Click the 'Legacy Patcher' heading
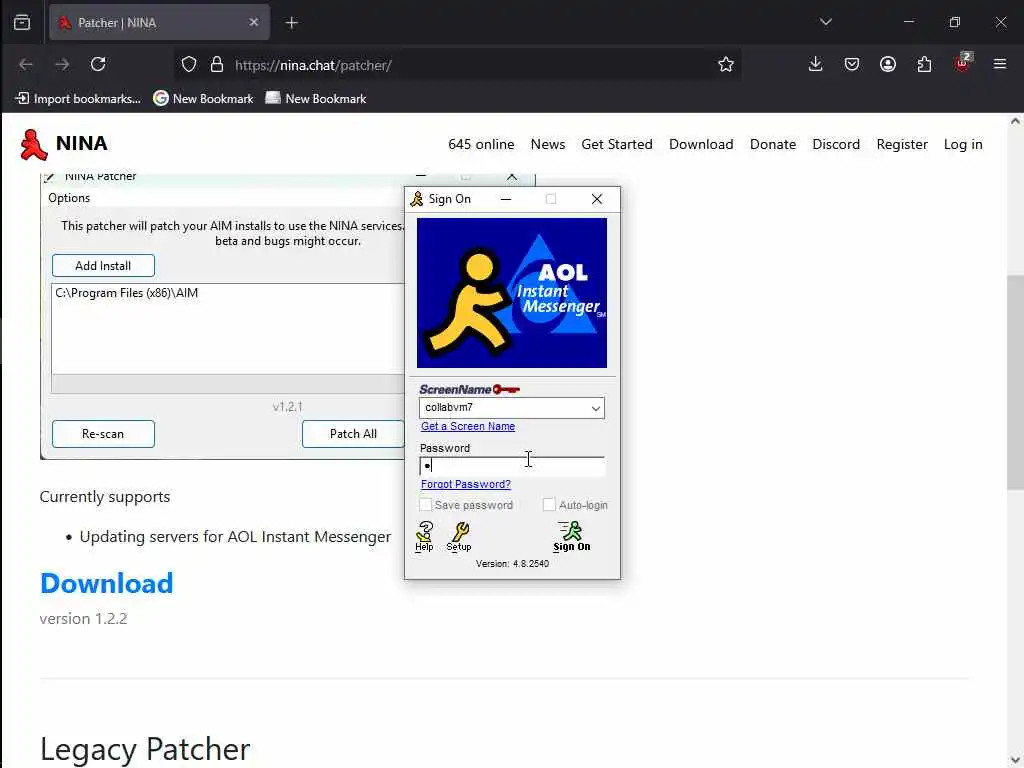 click(145, 748)
